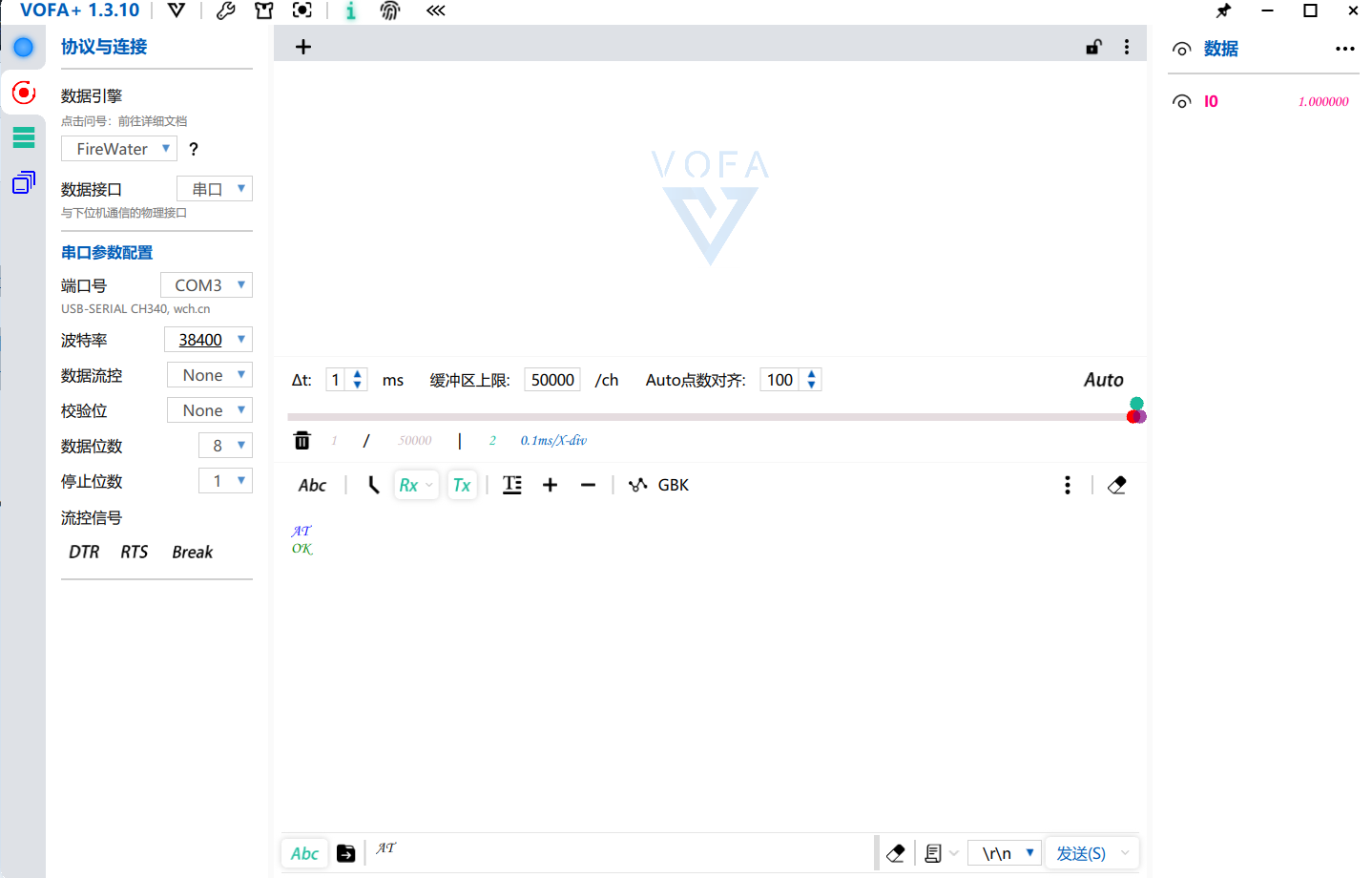Clear receive area with eraser icon
The height and width of the screenshot is (878, 1372).
(1117, 485)
